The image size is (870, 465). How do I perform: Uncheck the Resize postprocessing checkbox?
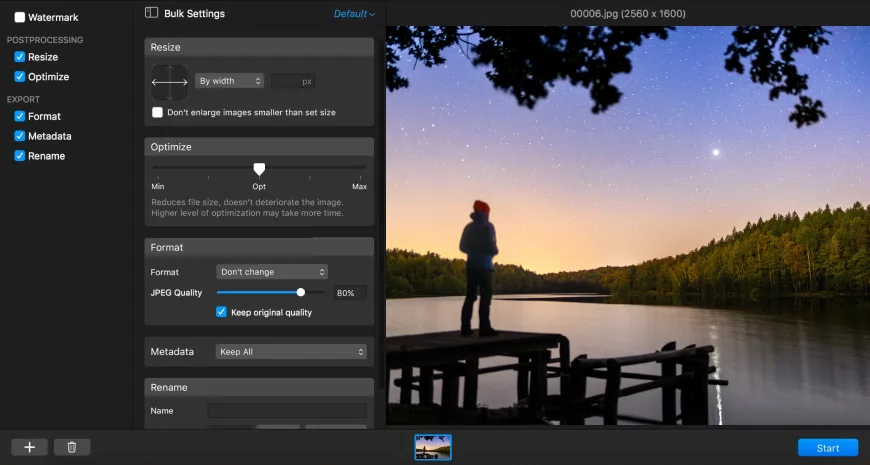[19, 57]
